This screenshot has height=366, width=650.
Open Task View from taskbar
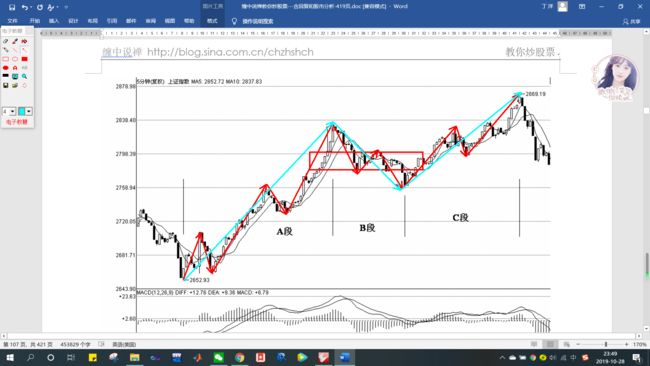71,357
